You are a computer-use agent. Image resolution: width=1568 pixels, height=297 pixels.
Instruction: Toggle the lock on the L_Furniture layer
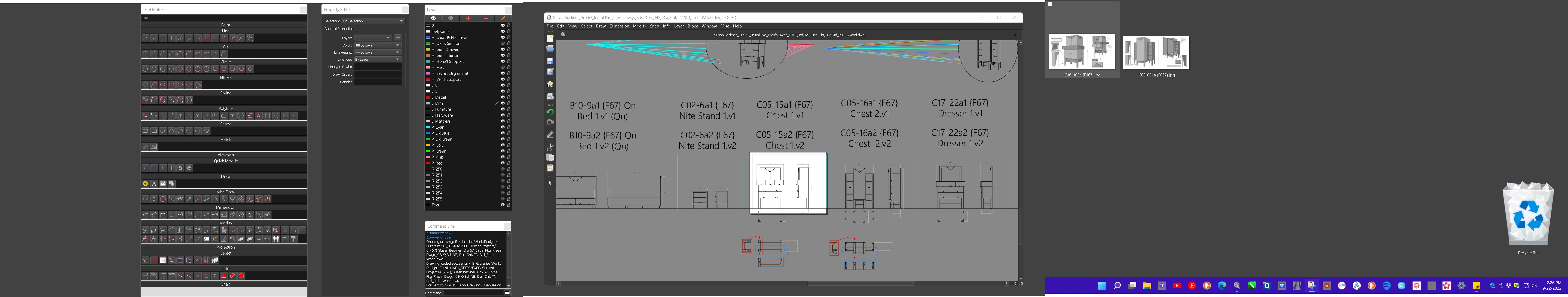pos(509,110)
